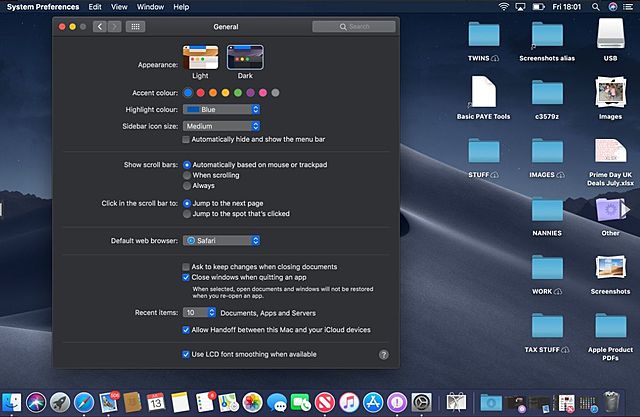Open the yellow Notes icon in Dock
The width and height of the screenshot is (640, 417).
[x=180, y=403]
